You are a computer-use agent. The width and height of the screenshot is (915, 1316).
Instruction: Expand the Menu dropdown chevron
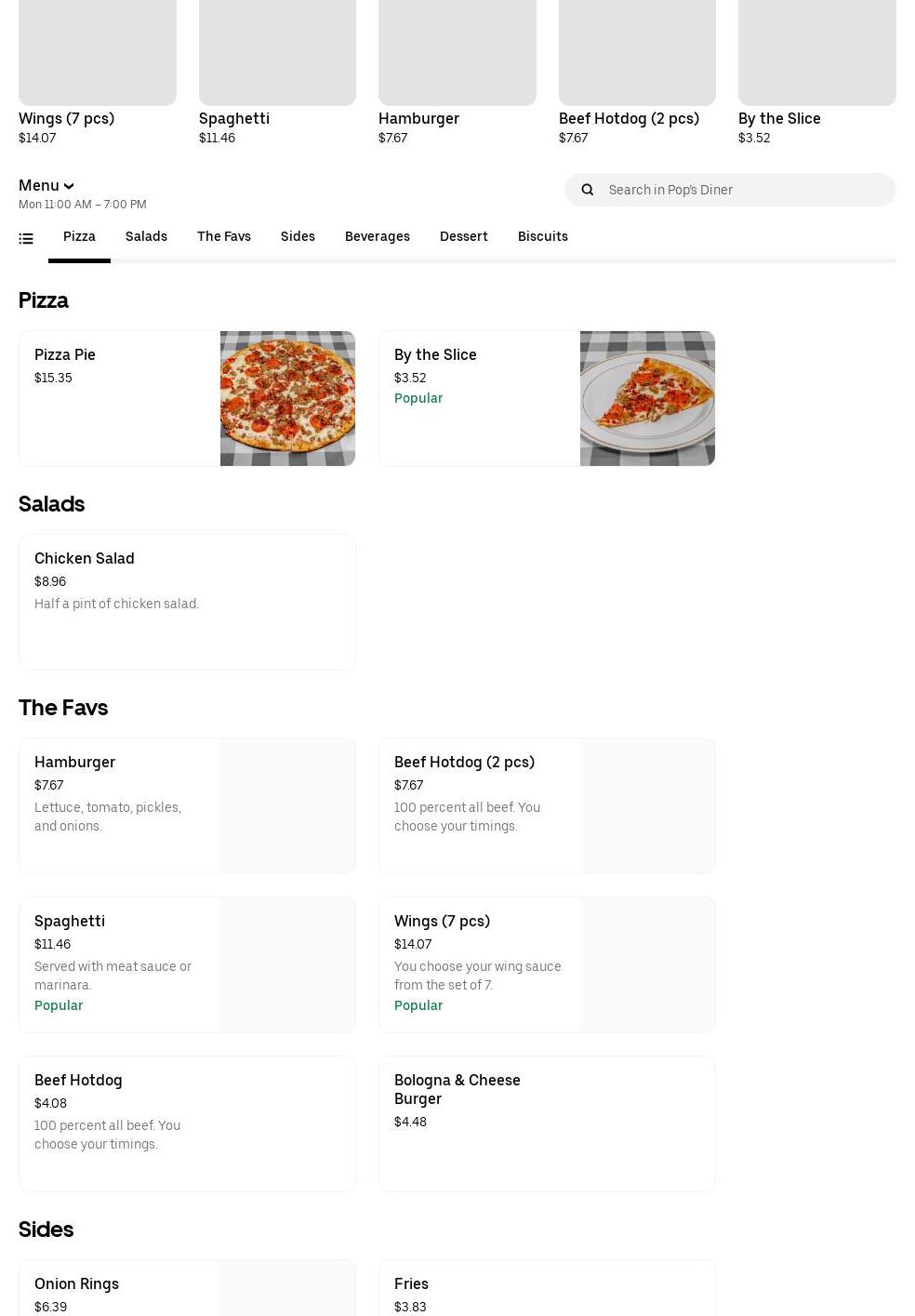coord(68,186)
